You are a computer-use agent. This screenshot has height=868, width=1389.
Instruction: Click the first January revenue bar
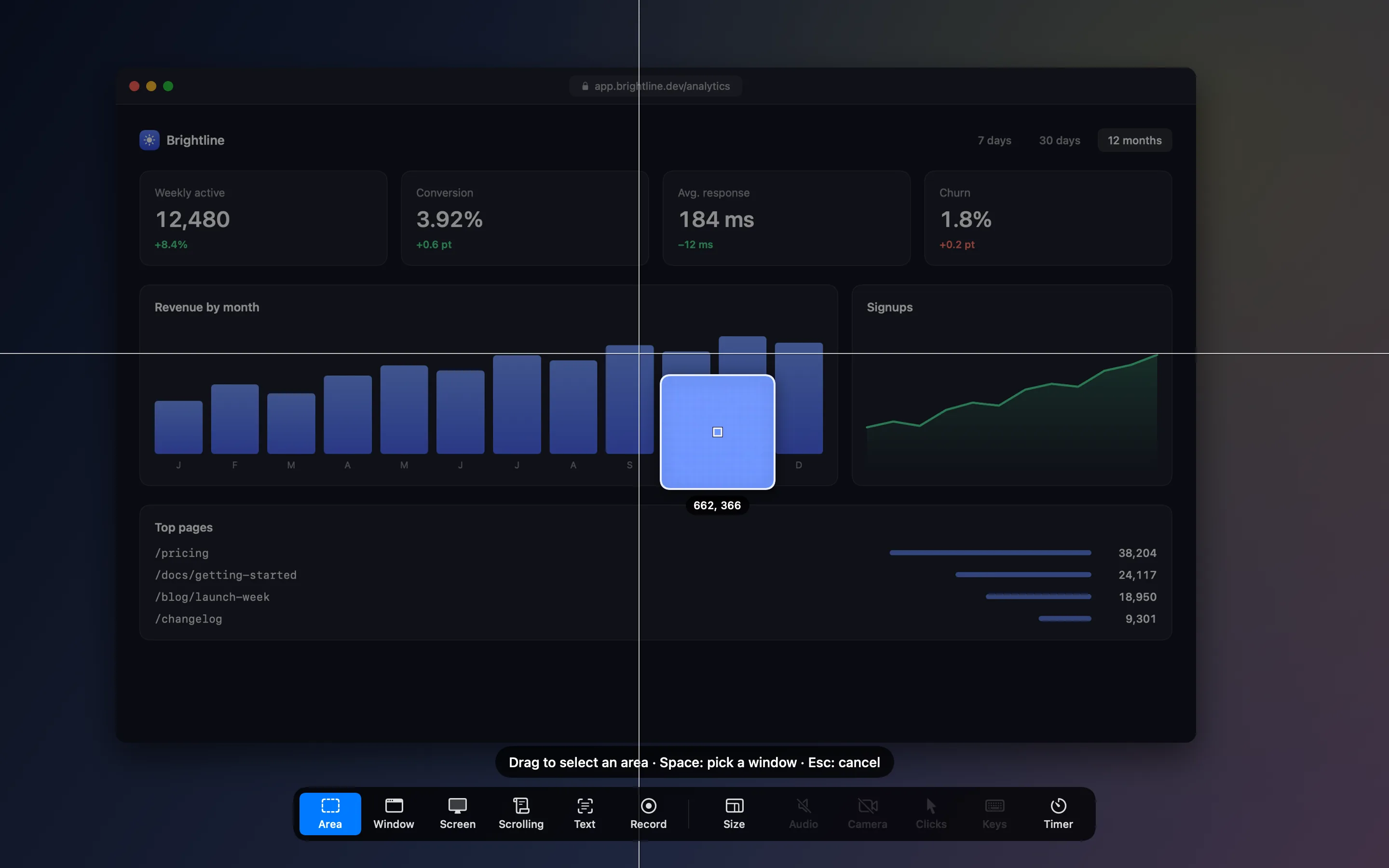pos(178,427)
